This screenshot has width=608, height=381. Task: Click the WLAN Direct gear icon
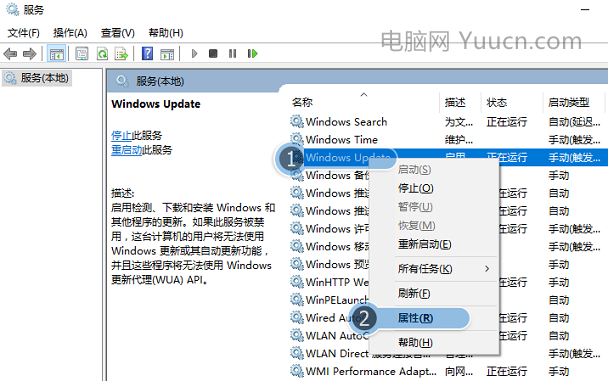(297, 353)
